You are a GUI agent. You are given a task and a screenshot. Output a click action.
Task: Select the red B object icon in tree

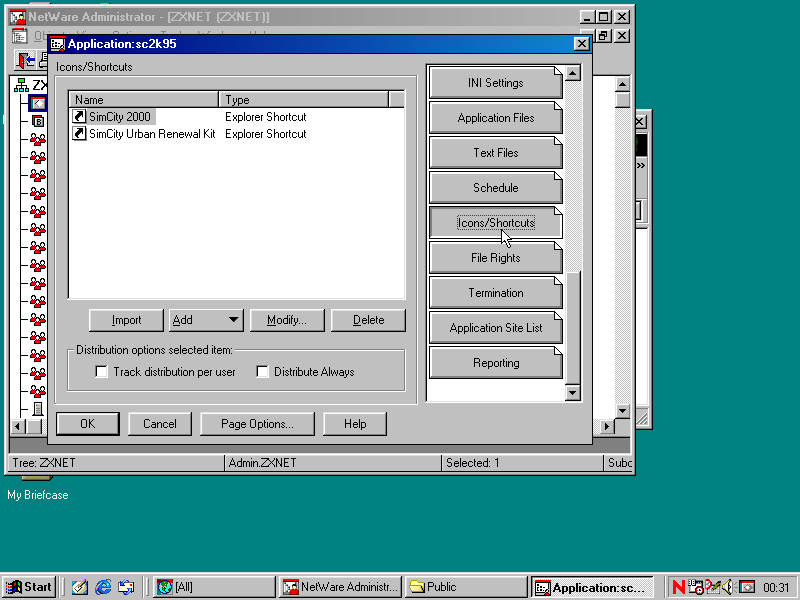pyautogui.click(x=38, y=121)
